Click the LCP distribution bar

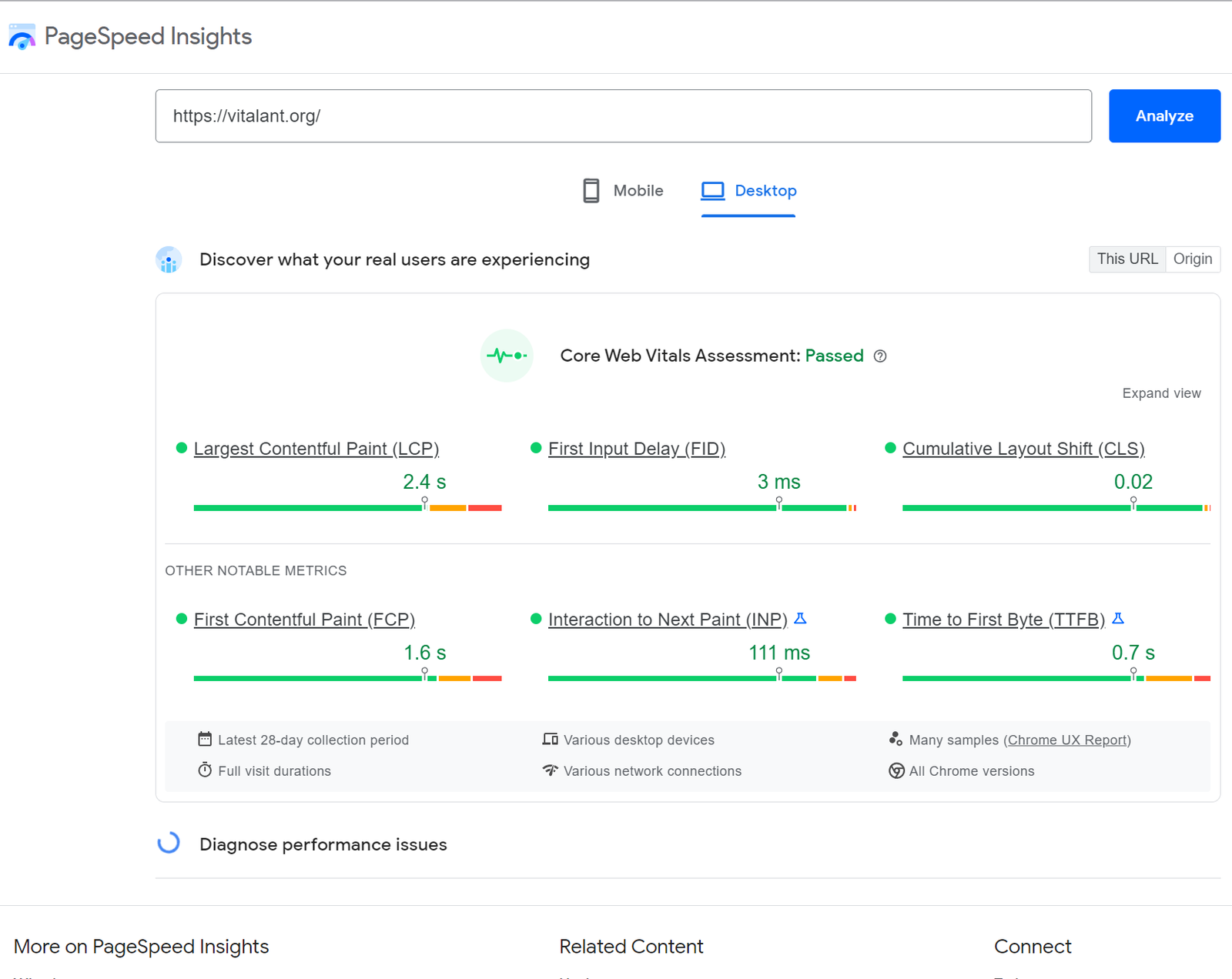[348, 508]
